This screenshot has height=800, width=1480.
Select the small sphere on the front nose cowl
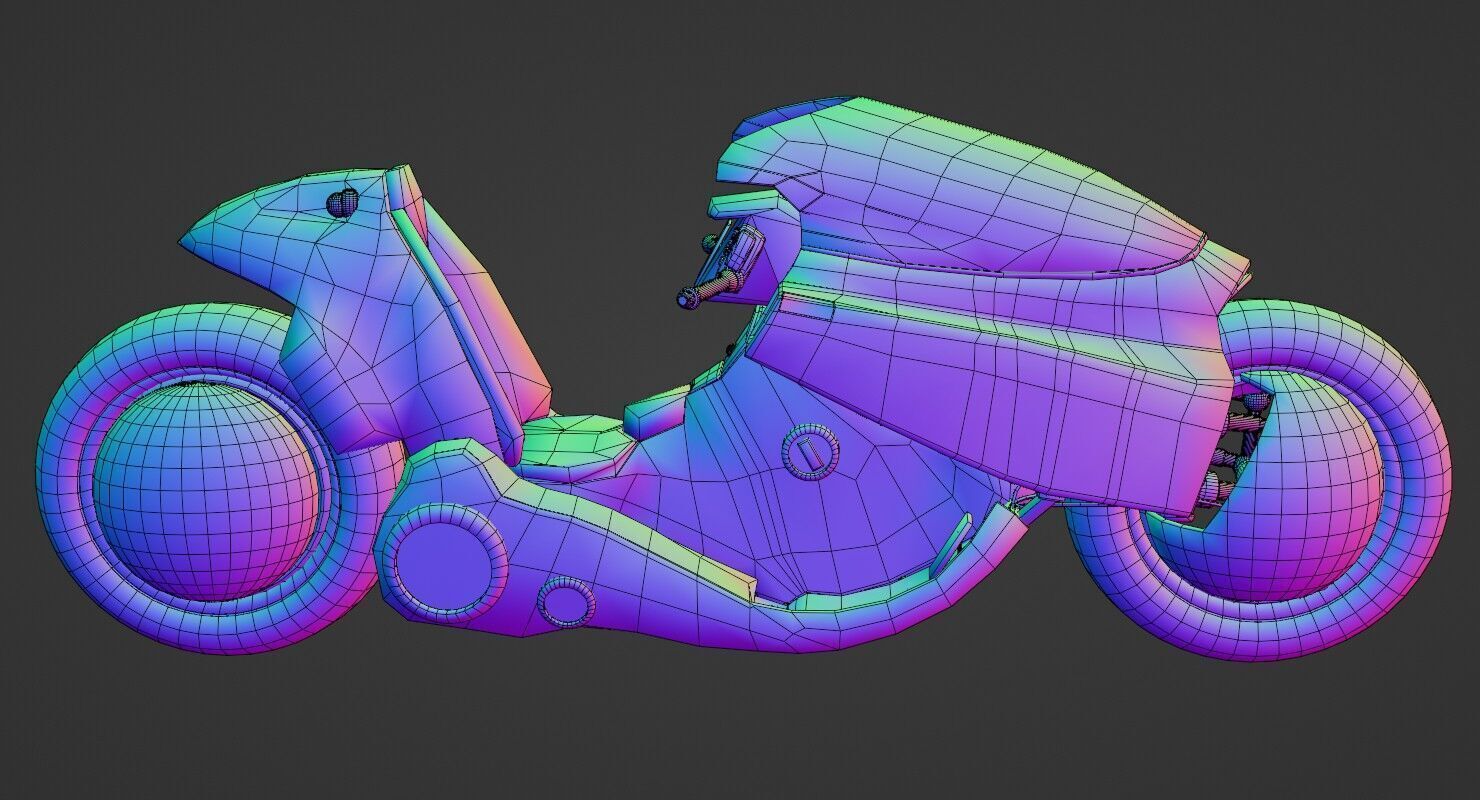342,202
